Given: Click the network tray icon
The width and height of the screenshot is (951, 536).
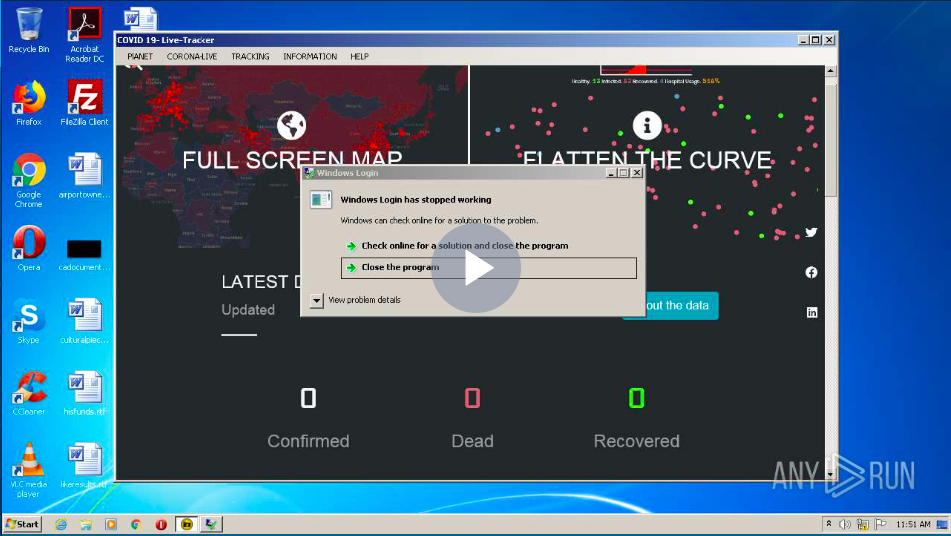Looking at the screenshot, I should point(862,524).
